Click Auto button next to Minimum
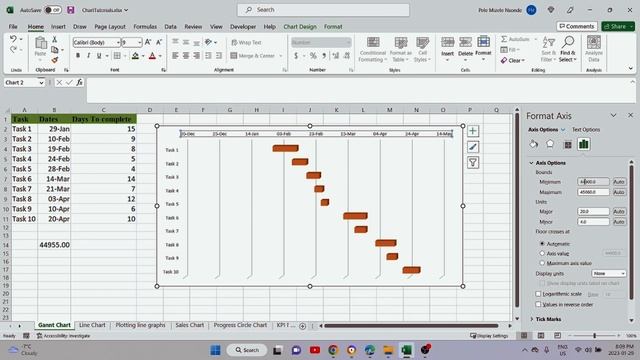The width and height of the screenshot is (640, 360). tap(619, 182)
